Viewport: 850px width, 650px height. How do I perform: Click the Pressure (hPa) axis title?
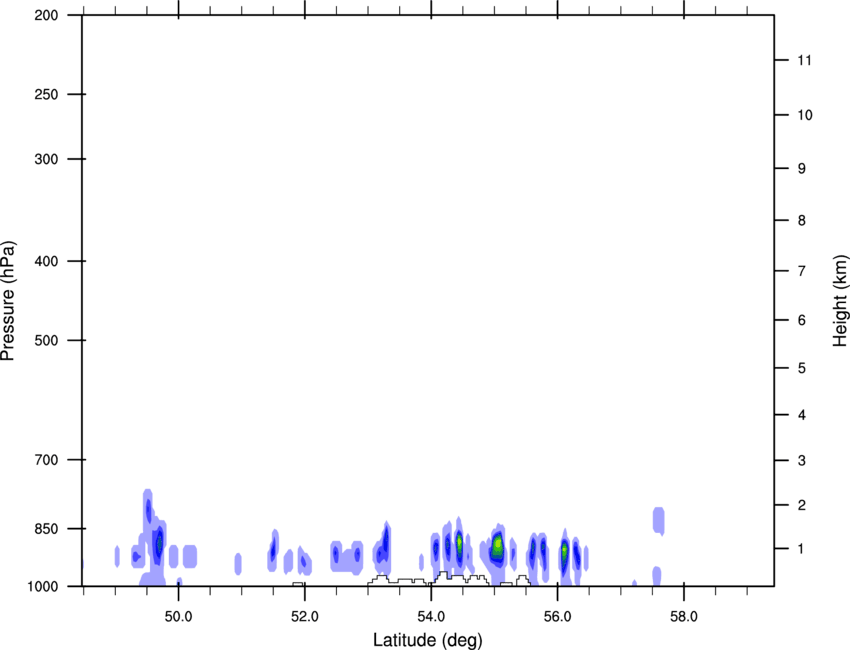(x=8, y=300)
